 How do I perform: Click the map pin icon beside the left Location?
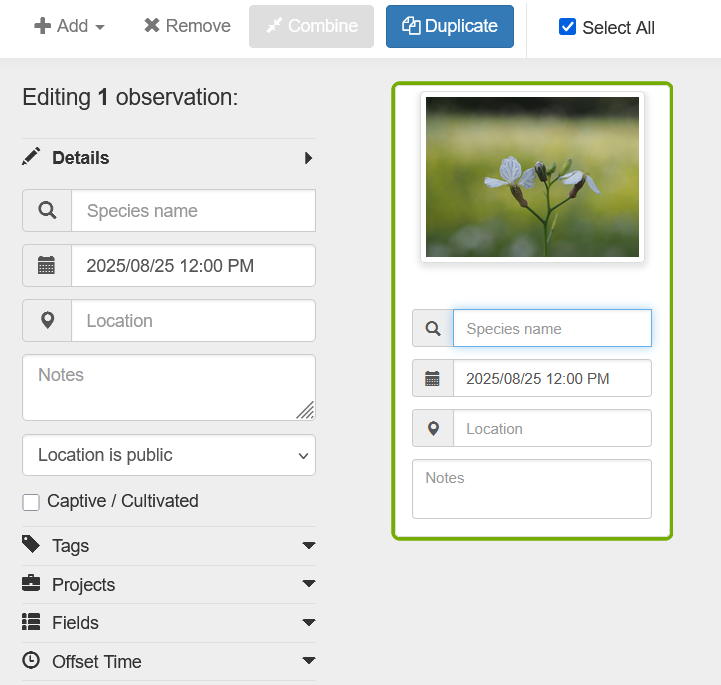[47, 321]
